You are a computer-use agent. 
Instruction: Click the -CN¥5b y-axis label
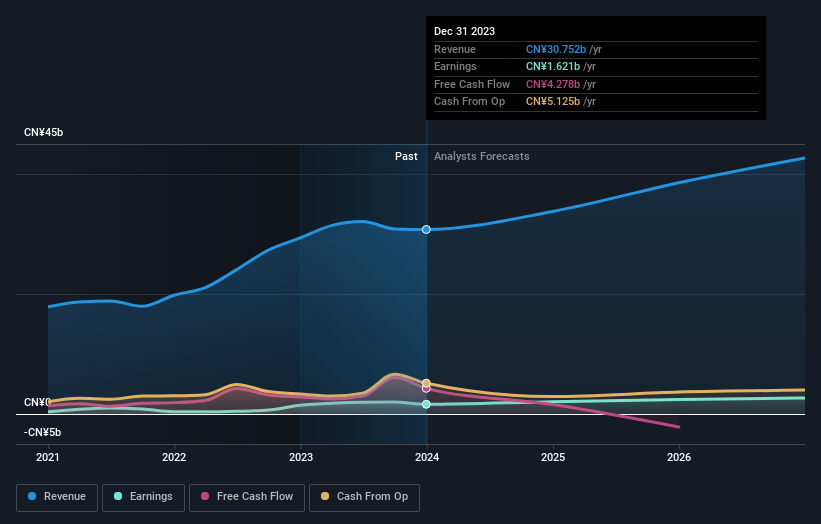[x=42, y=432]
